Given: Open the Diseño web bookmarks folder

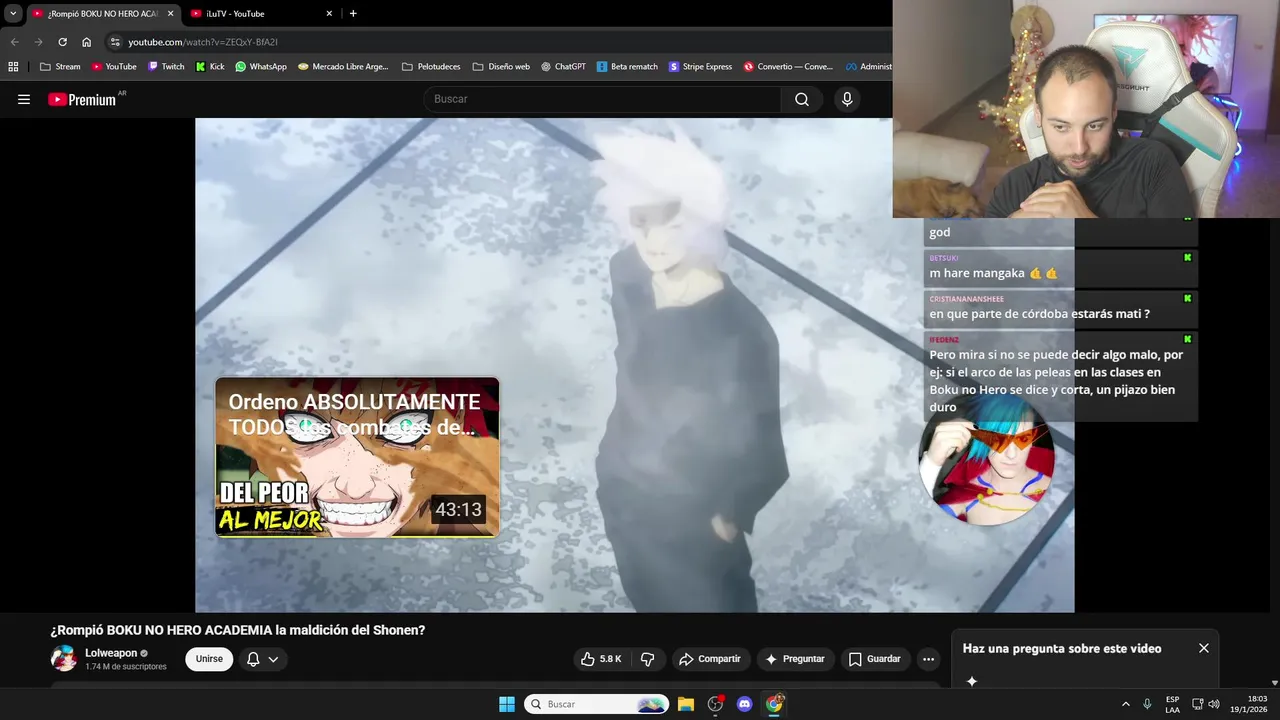Looking at the screenshot, I should 501,67.
